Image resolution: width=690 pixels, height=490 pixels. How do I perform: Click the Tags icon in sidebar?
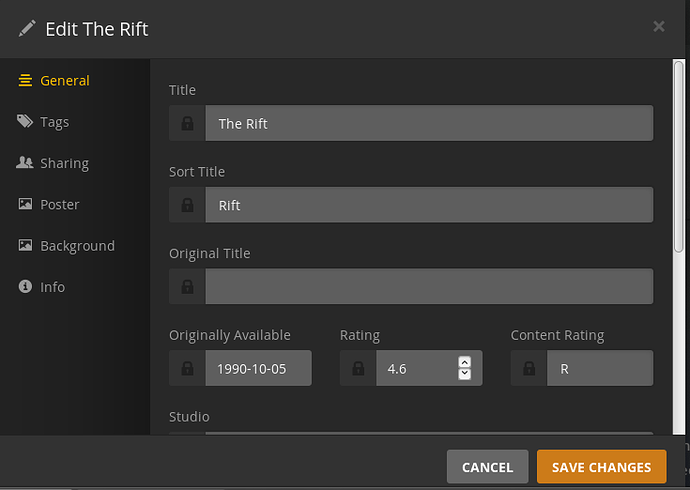pos(25,122)
